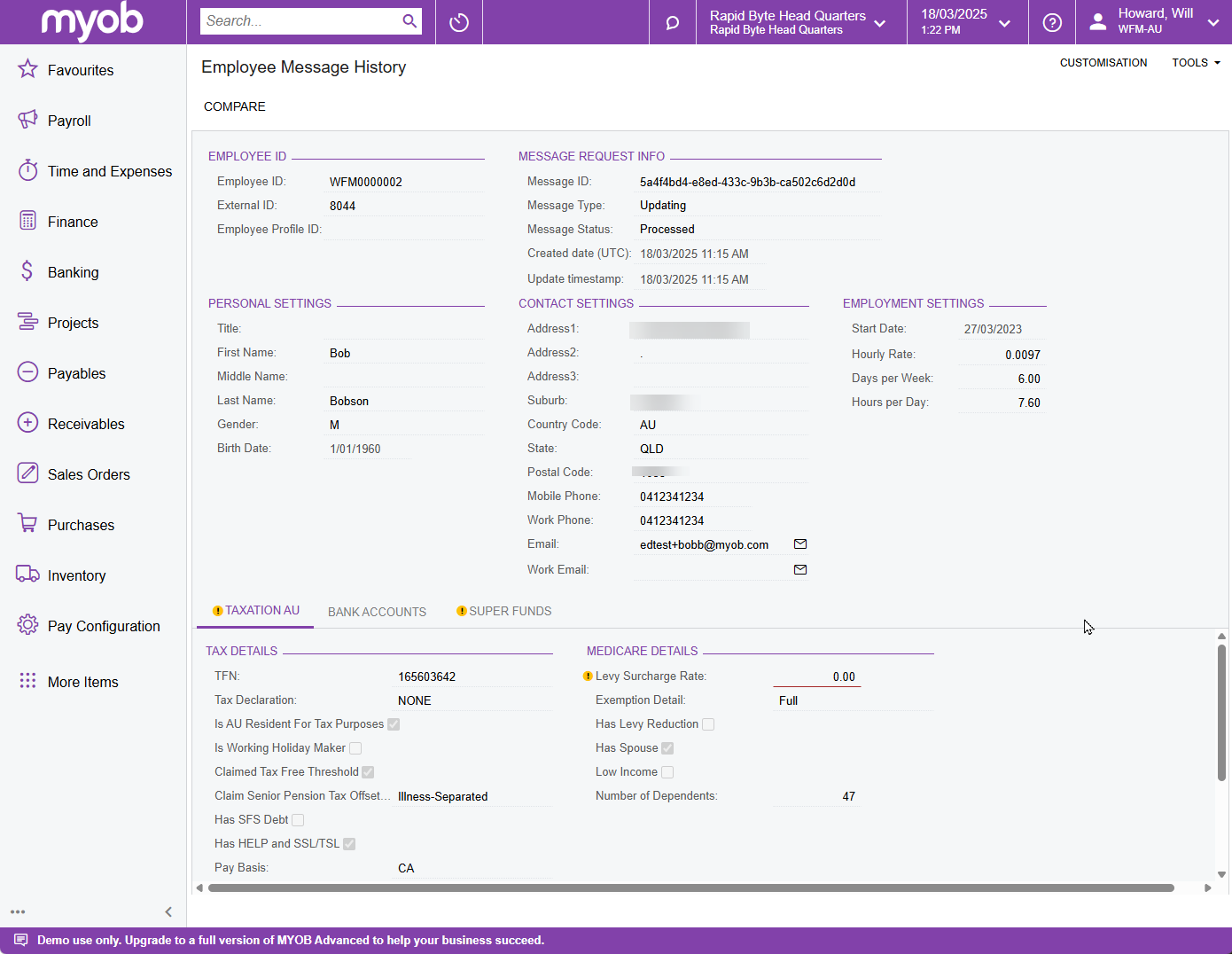This screenshot has height=954, width=1232.
Task: Toggle the Has Levy Reduction checkbox
Action: (708, 724)
